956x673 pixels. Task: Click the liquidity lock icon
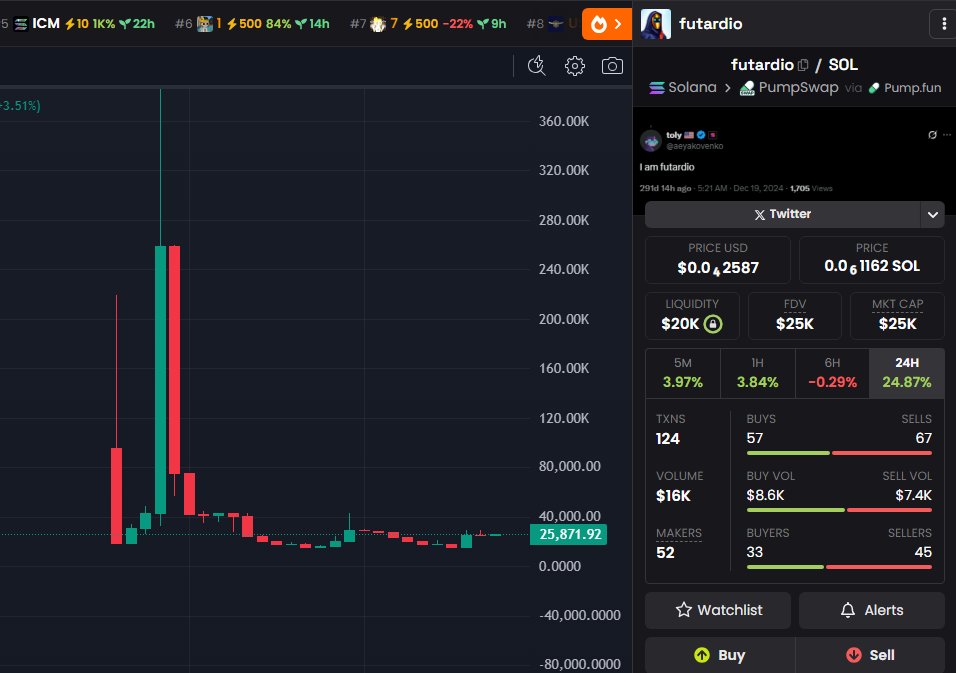coord(713,324)
